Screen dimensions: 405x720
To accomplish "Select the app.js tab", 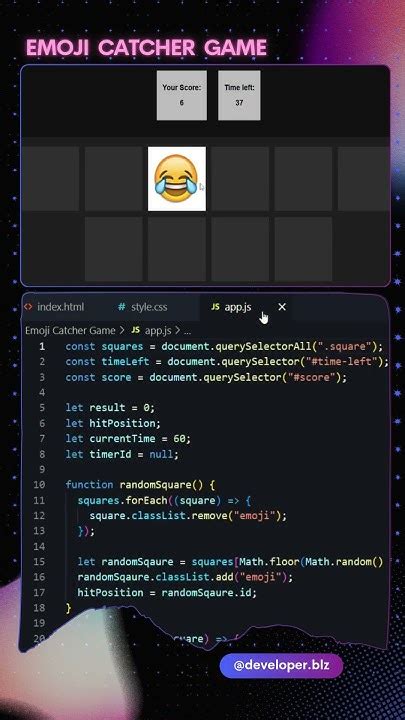I will pos(238,307).
